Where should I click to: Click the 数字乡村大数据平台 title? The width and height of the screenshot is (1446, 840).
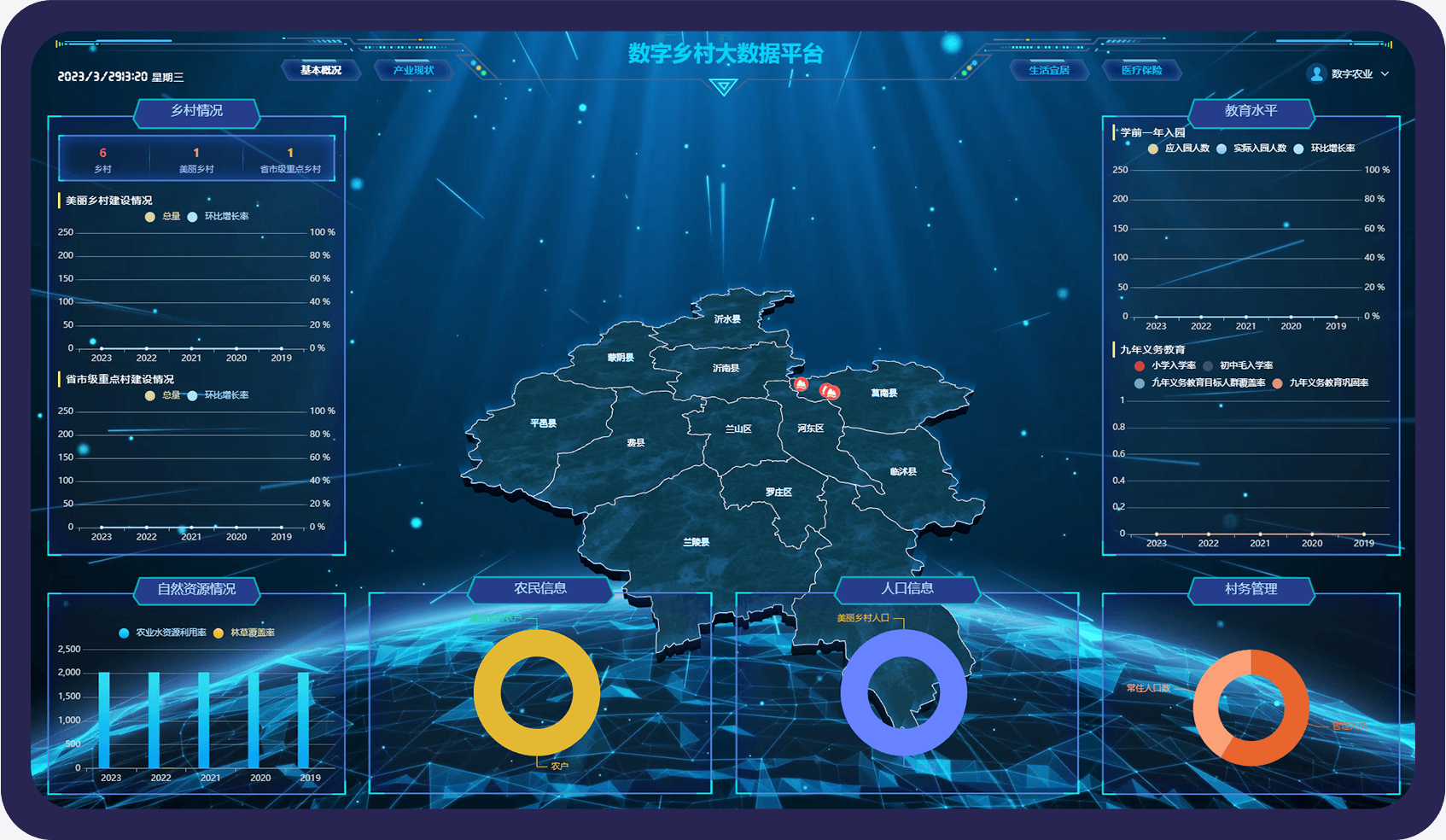click(726, 53)
